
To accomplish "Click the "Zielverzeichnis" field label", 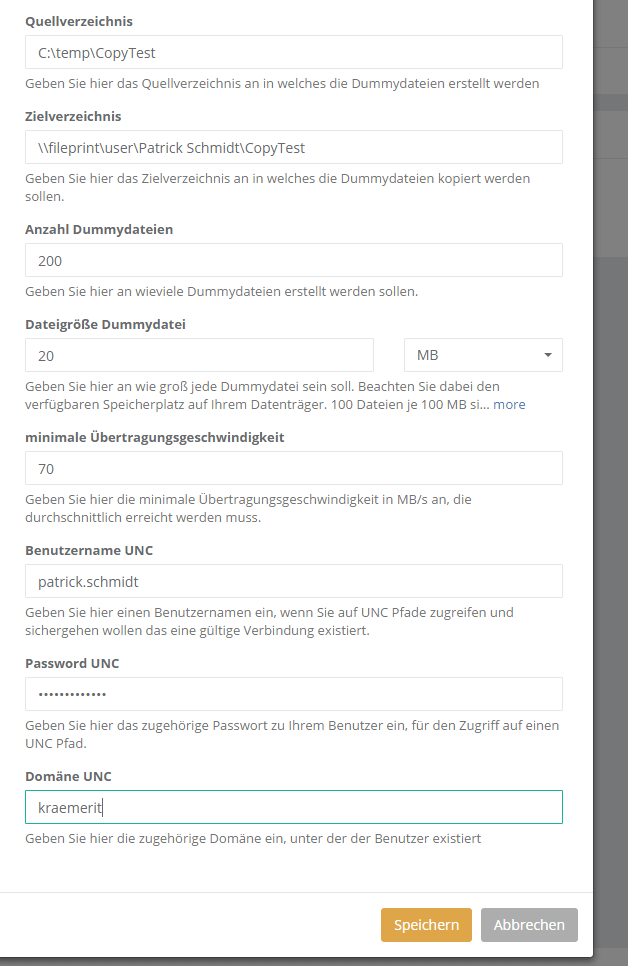I will point(73,116).
